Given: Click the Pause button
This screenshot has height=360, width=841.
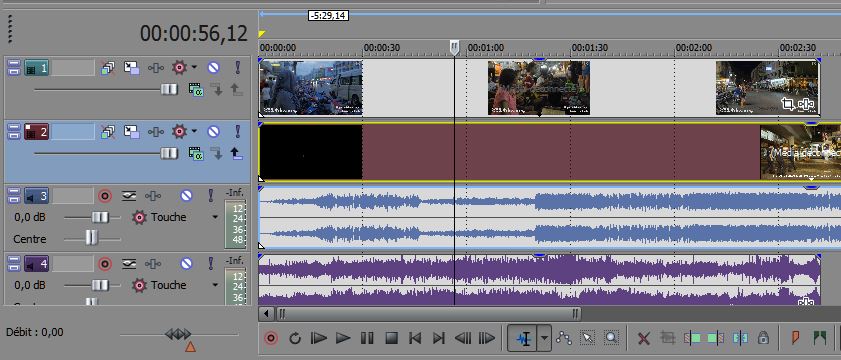Looking at the screenshot, I should click(x=367, y=338).
